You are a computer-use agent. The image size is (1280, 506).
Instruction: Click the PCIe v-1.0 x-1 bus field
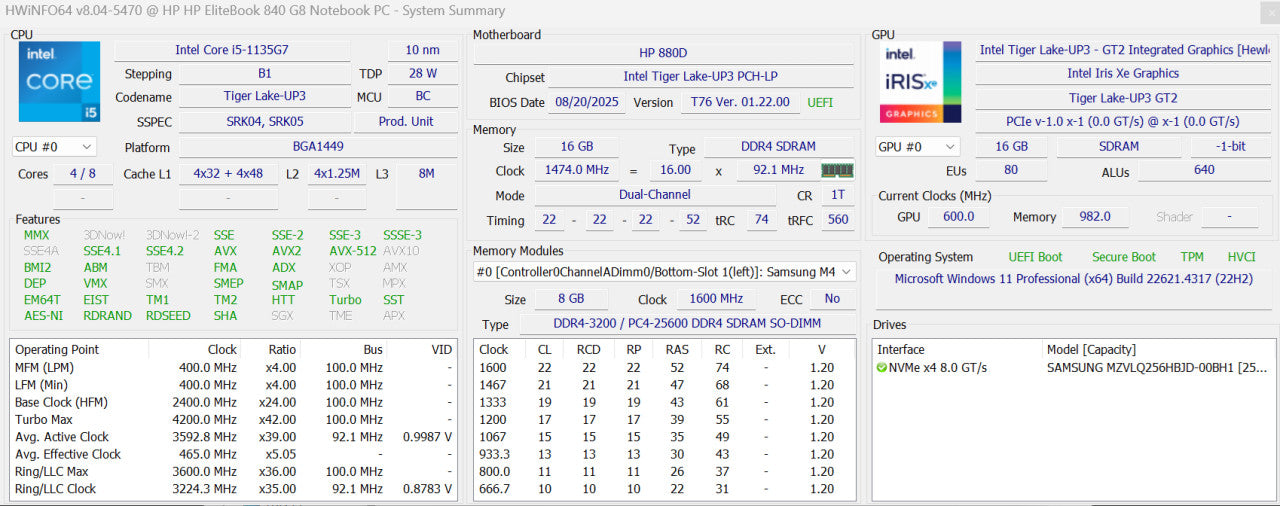1123,122
